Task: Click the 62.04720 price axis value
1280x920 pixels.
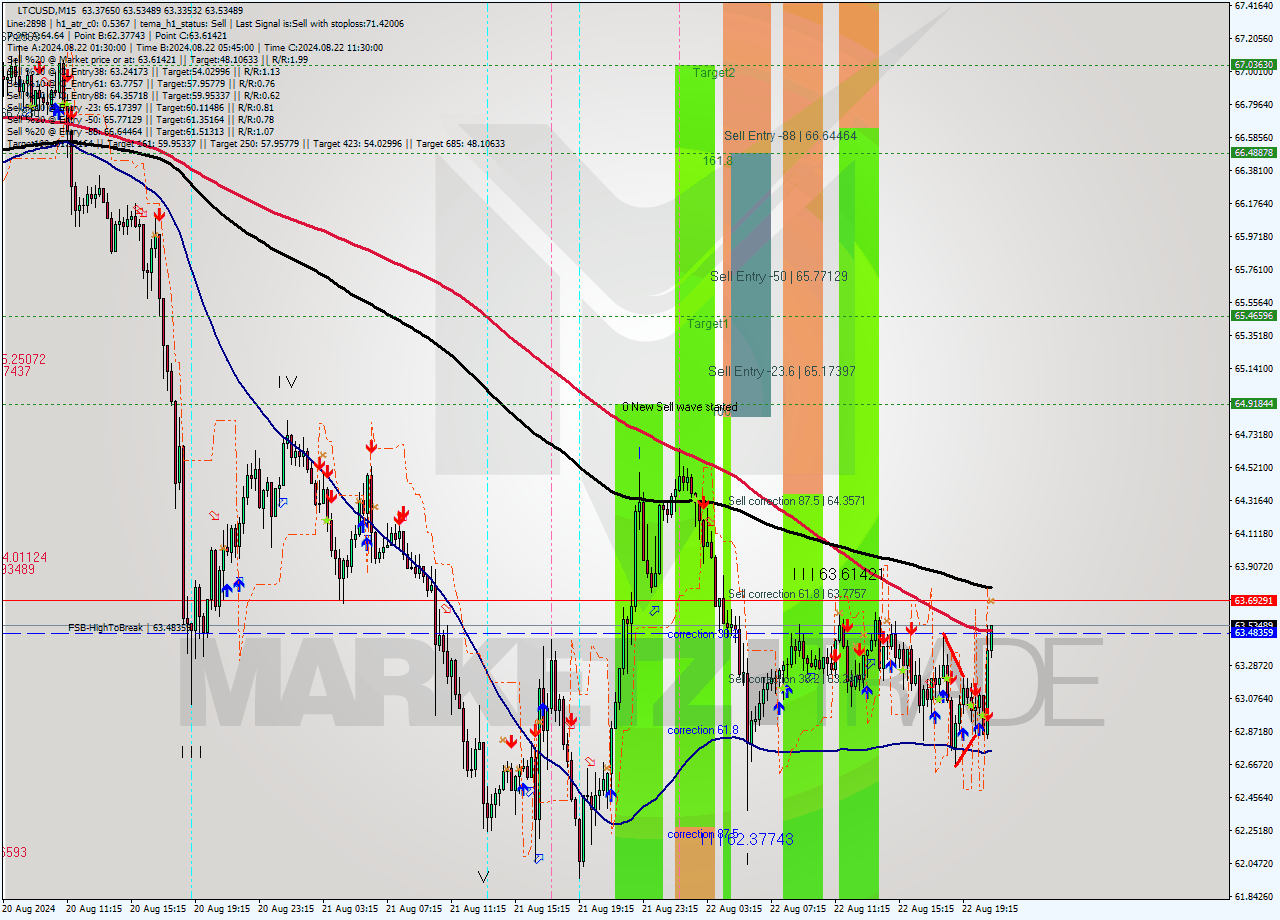Action: point(1253,863)
